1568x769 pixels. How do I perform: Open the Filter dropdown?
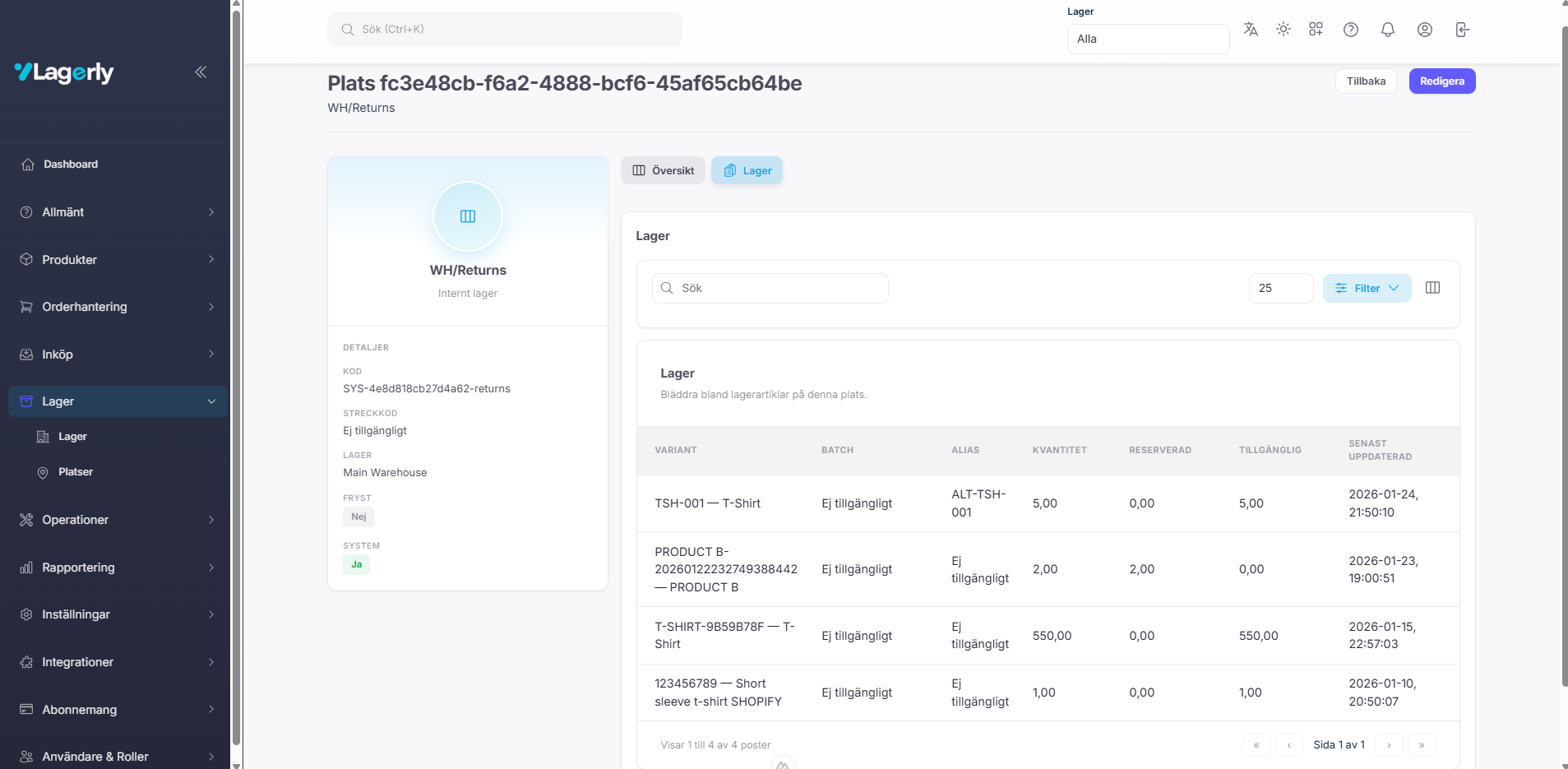[x=1367, y=289]
